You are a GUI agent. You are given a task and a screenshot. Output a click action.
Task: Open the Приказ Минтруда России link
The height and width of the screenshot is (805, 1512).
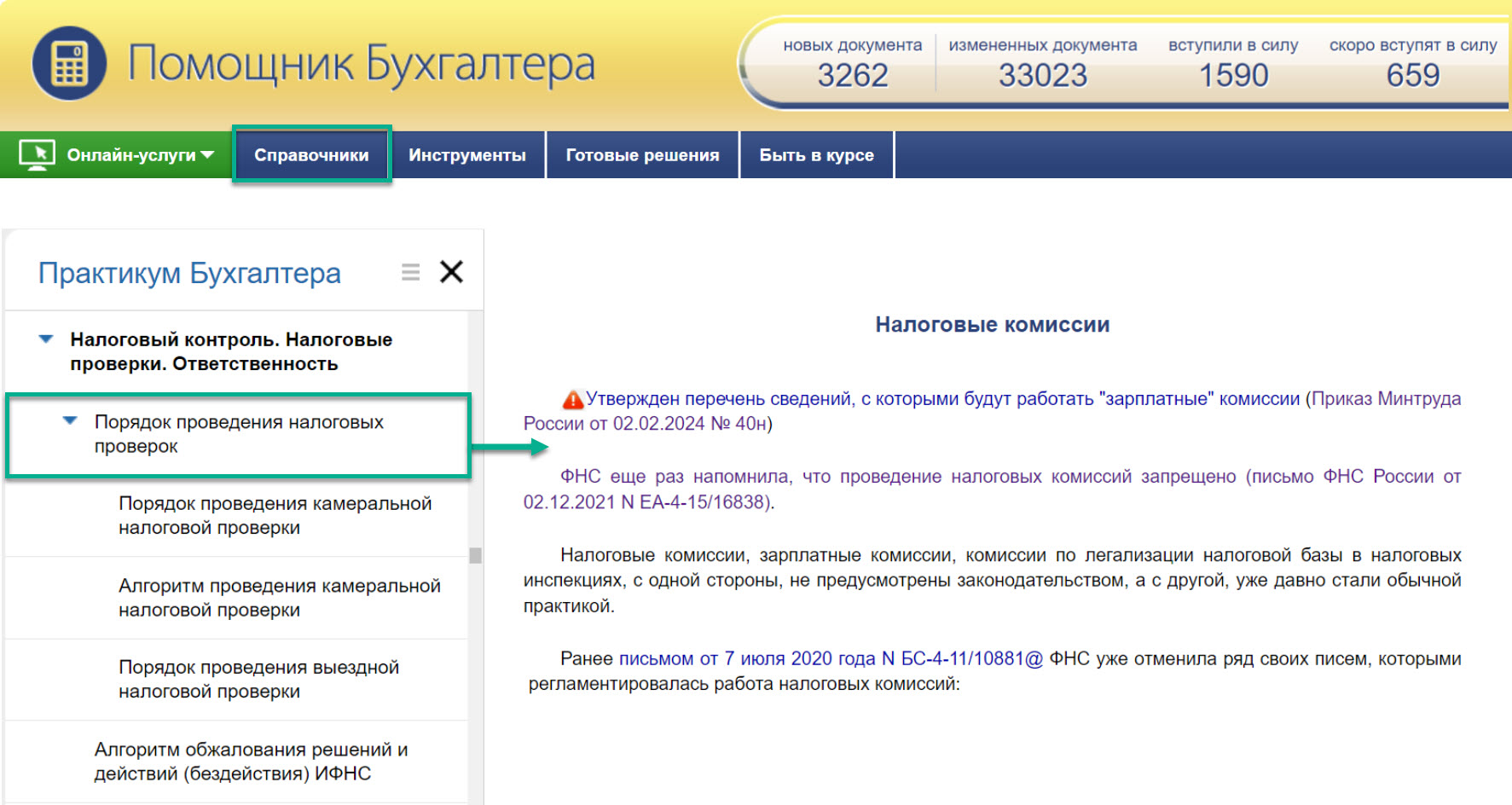click(992, 411)
